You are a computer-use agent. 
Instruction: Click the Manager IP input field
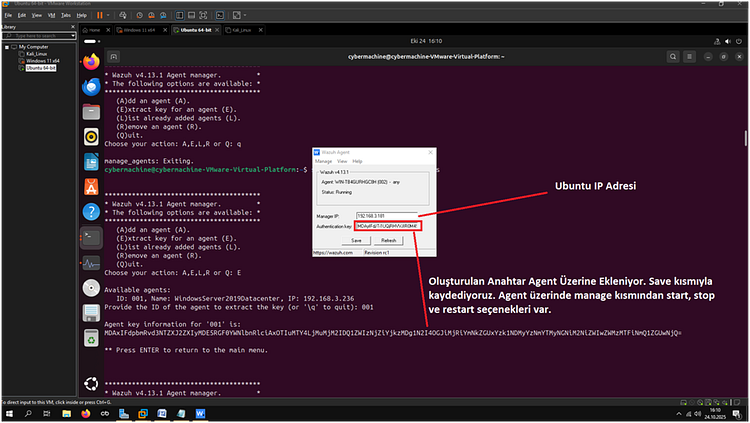386,216
